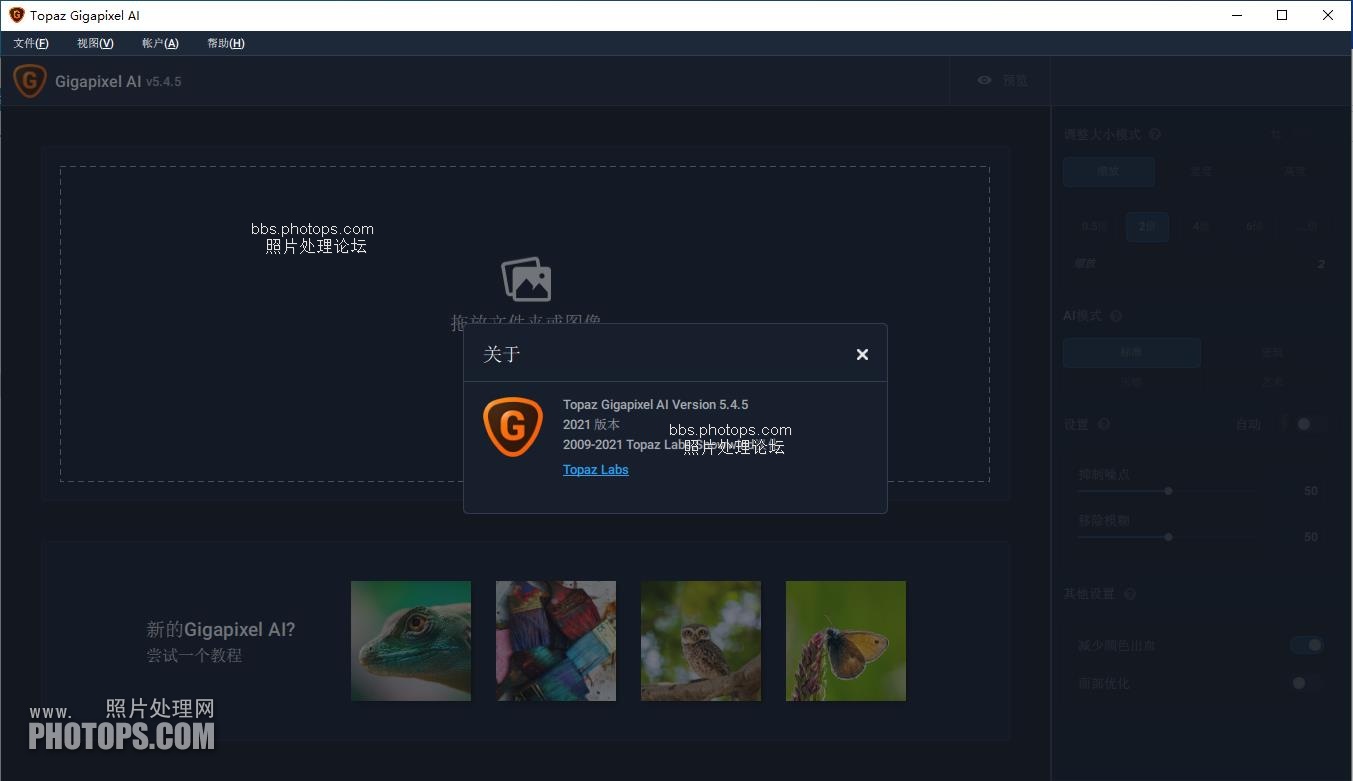The image size is (1353, 781).
Task: Click the scale value field showing 2
Action: coord(1320,264)
